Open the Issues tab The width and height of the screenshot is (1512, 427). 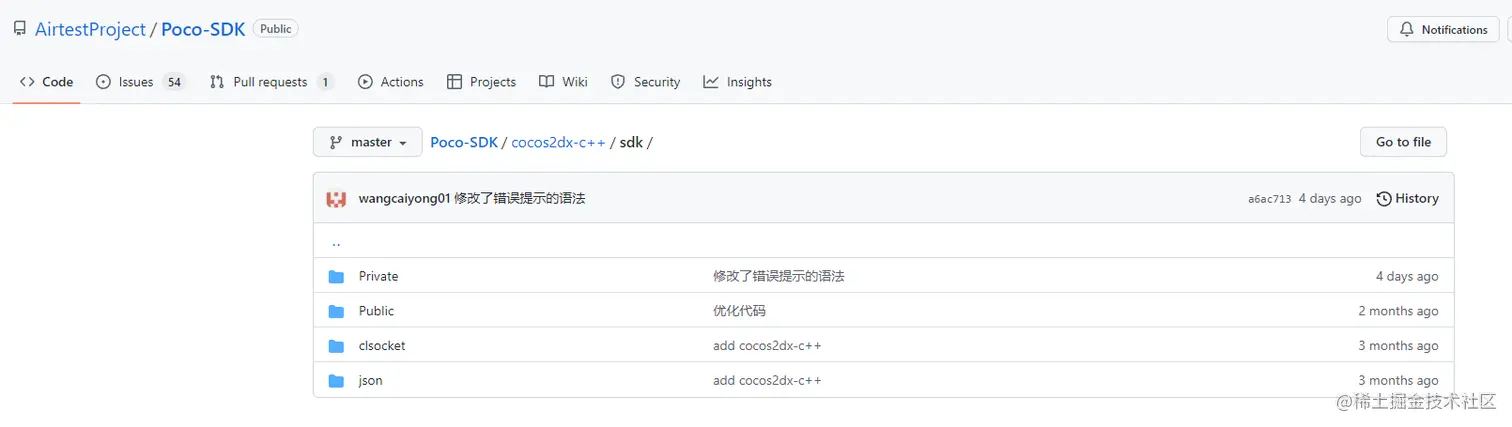[x=140, y=82]
